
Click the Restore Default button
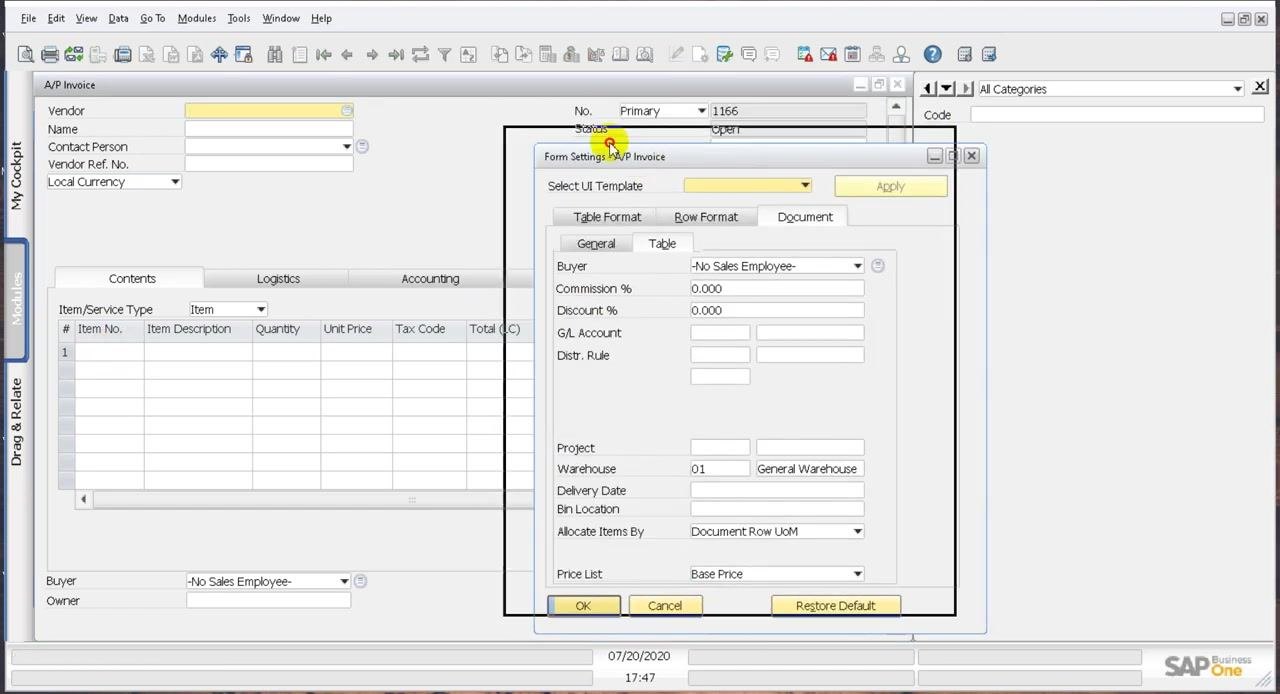[x=835, y=606]
